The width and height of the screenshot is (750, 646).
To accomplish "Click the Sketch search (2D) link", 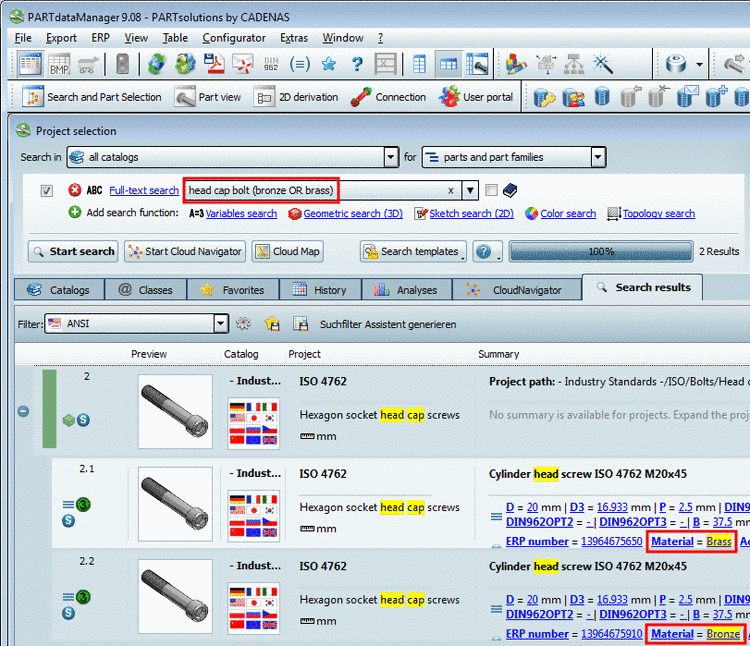I will coord(472,213).
